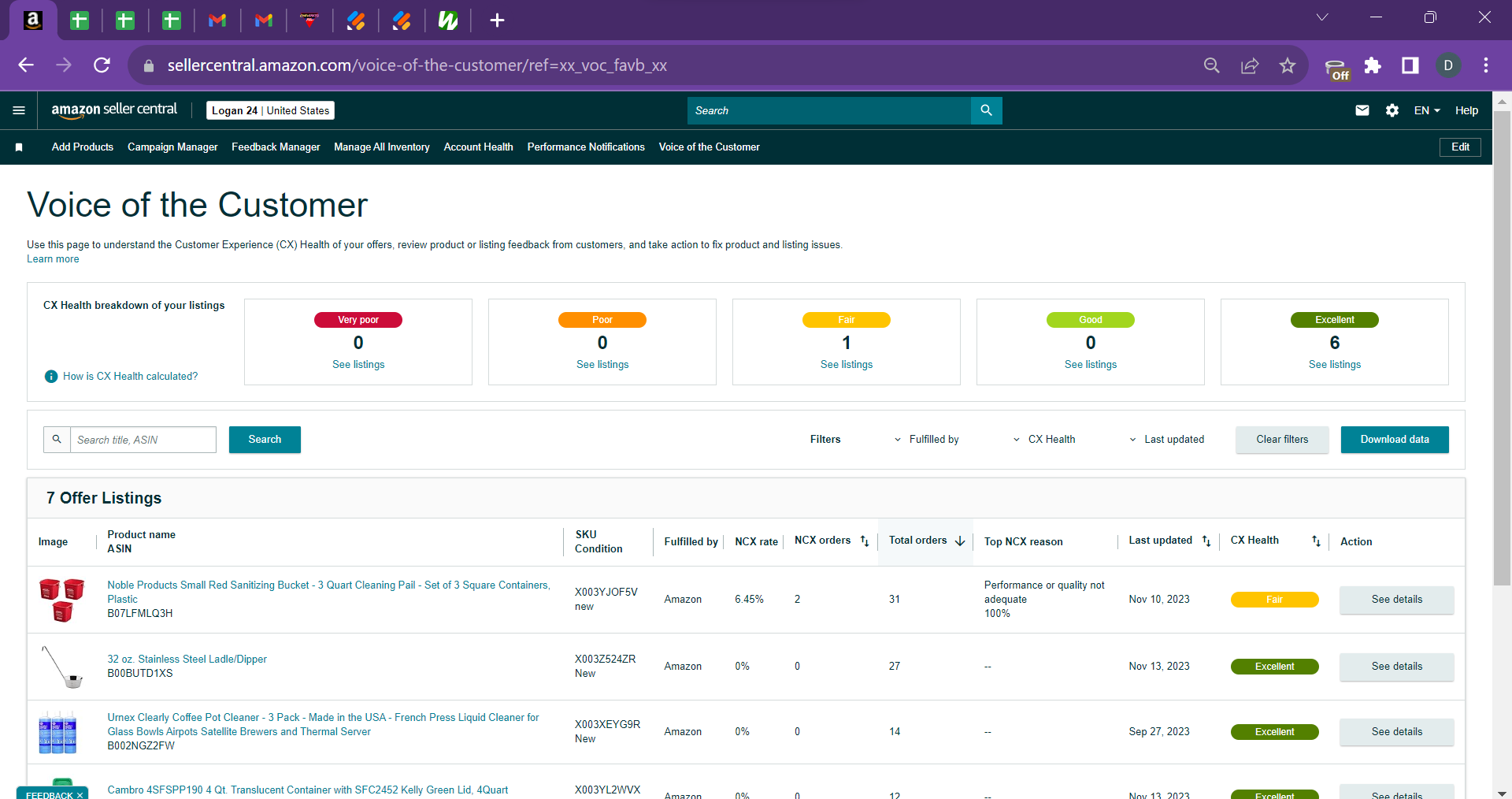Click Clear filters
1512x799 pixels.
point(1282,440)
